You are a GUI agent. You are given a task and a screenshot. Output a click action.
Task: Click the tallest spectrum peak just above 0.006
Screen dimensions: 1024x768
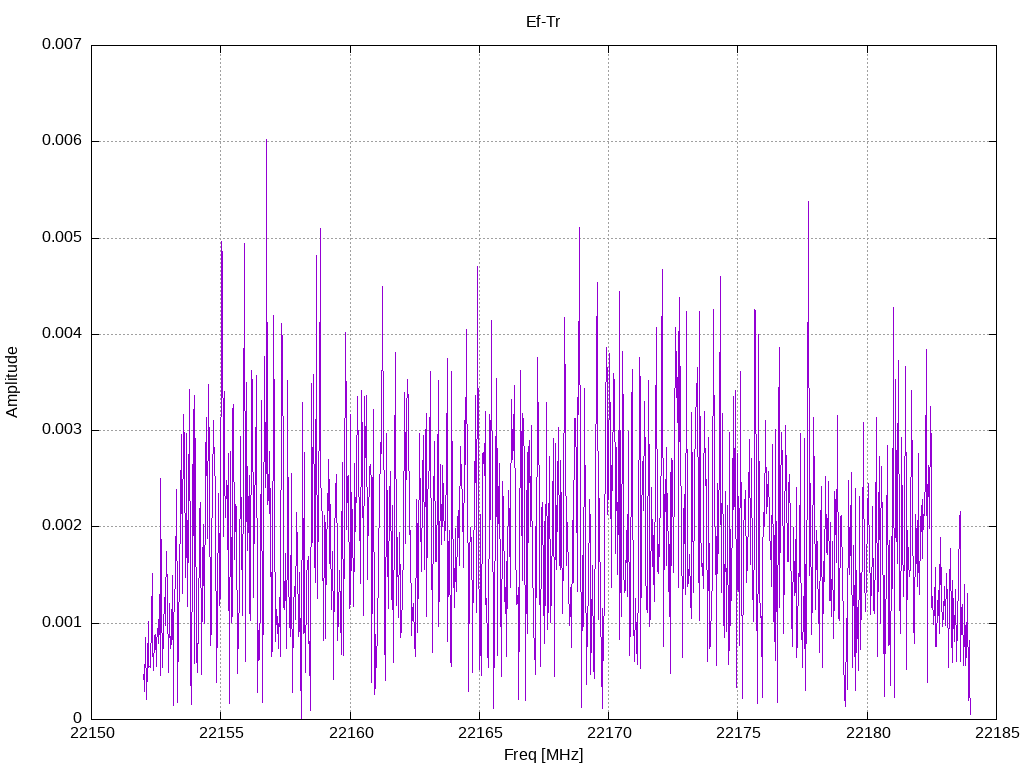266,141
